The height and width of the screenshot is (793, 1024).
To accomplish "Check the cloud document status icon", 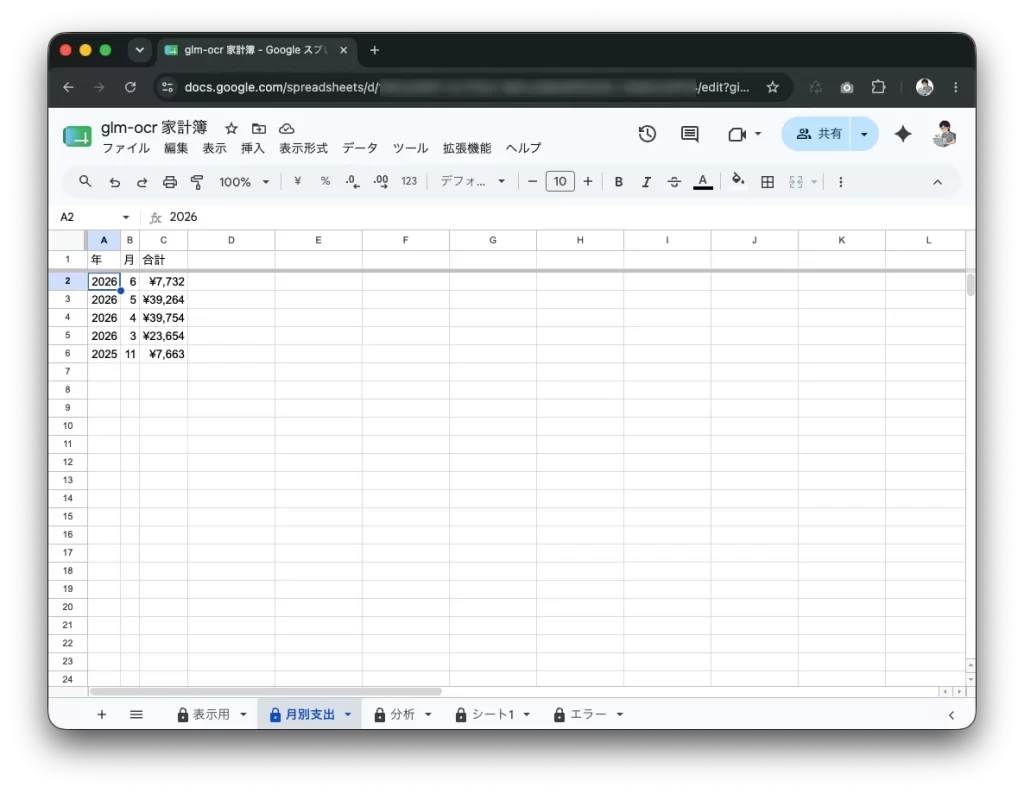I will click(287, 129).
